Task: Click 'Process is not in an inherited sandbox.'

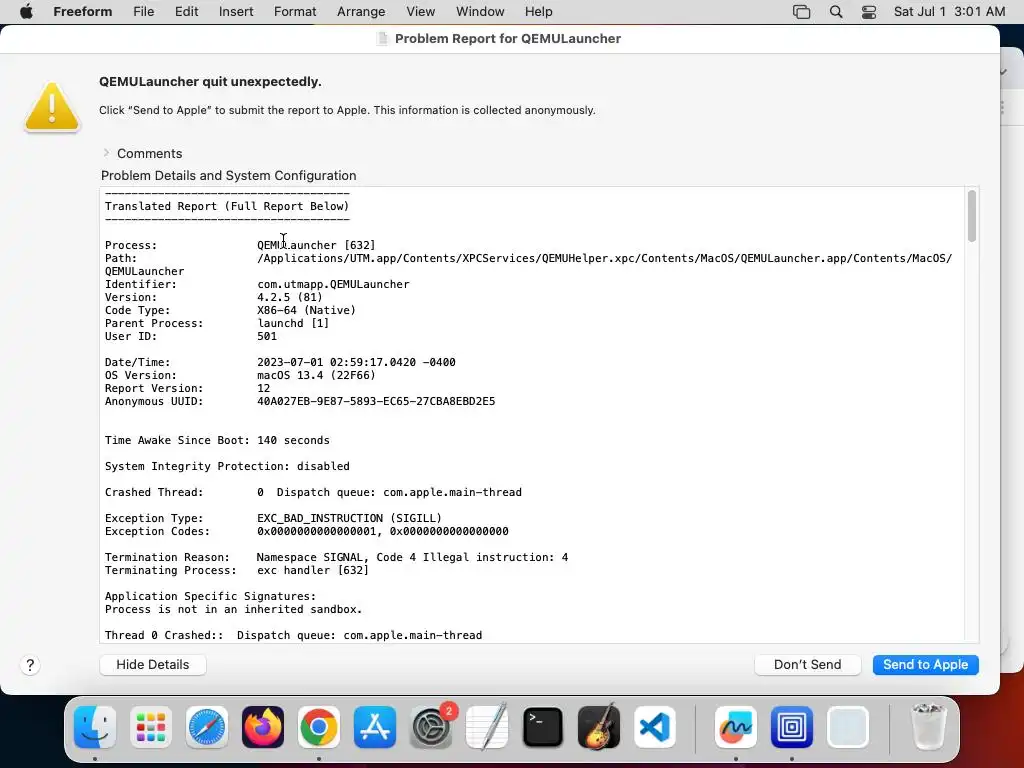Action: [x=234, y=610]
